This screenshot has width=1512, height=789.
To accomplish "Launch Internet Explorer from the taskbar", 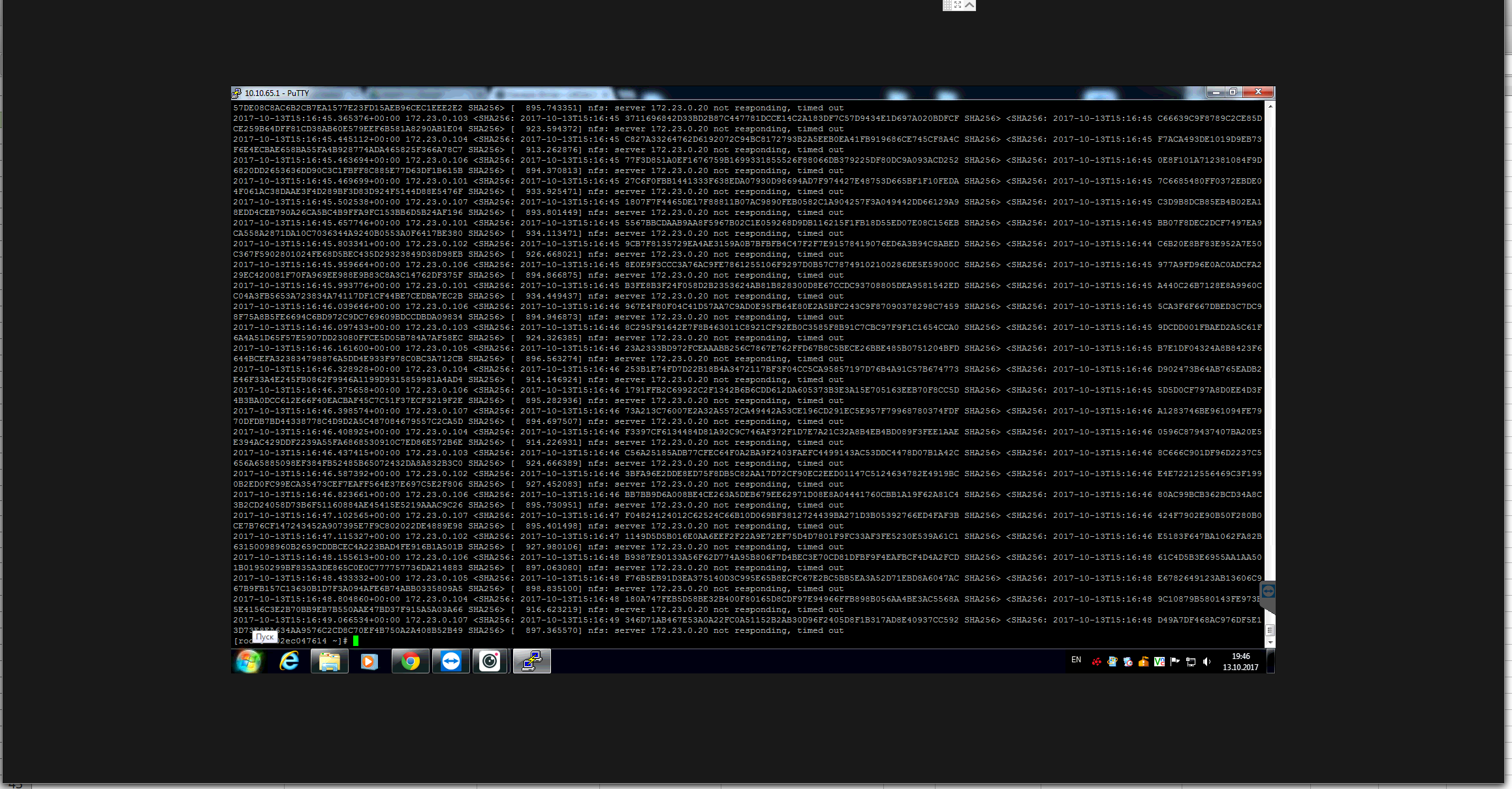I will [289, 661].
